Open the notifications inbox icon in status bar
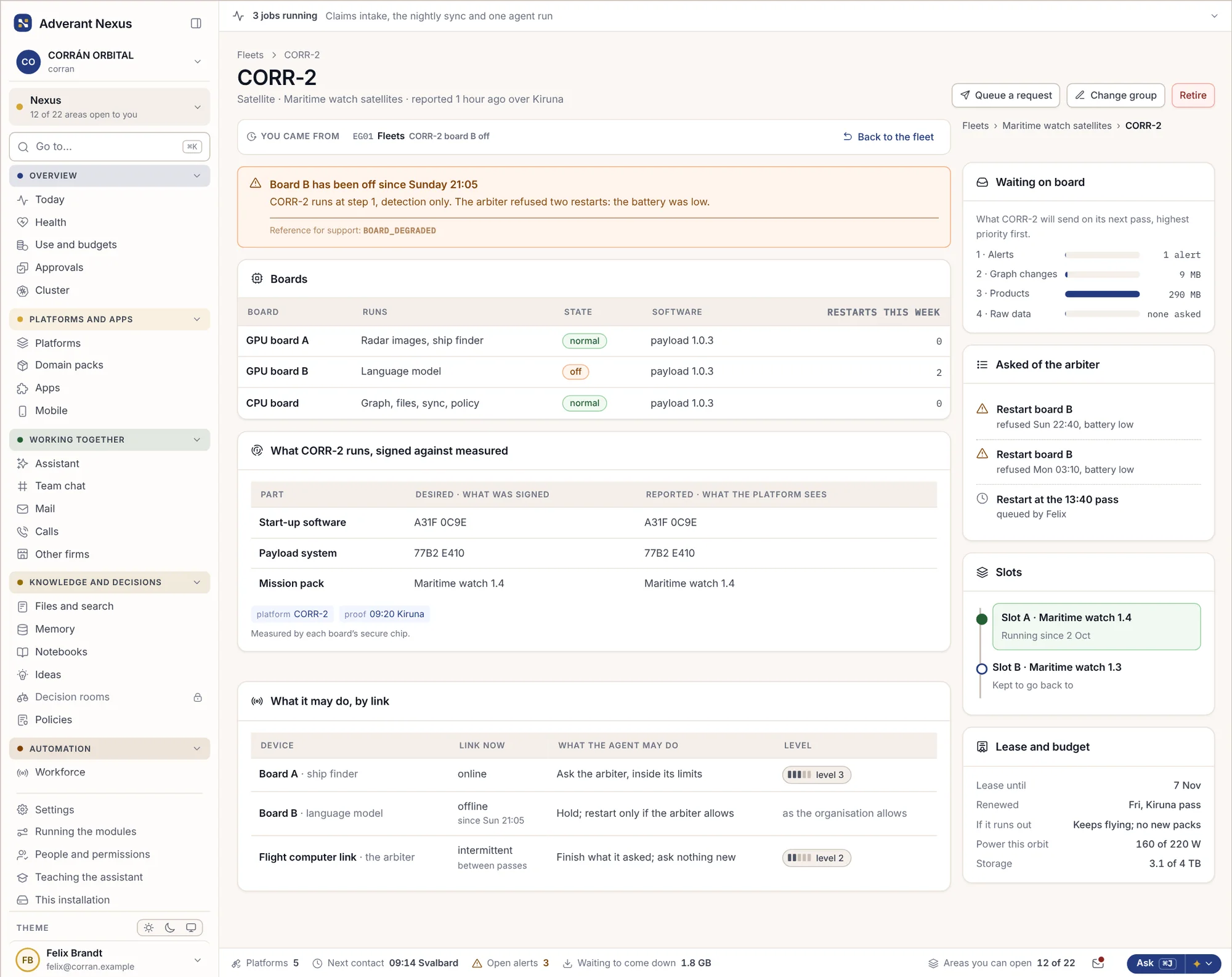 coord(1098,963)
